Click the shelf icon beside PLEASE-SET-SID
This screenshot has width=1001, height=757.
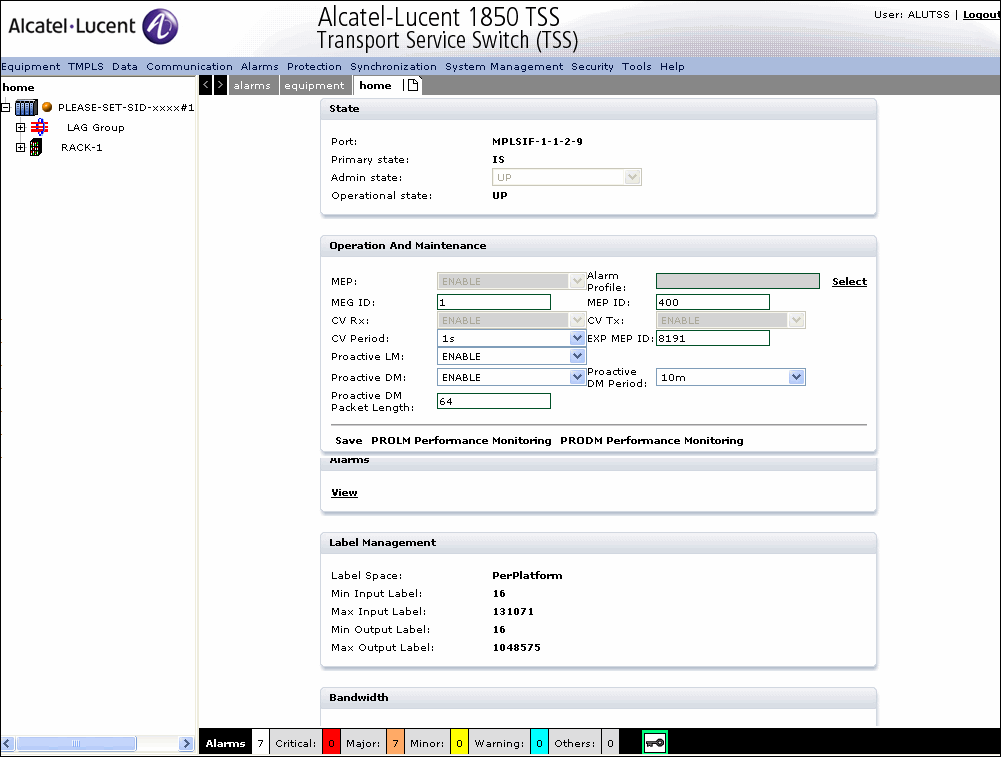[26, 107]
